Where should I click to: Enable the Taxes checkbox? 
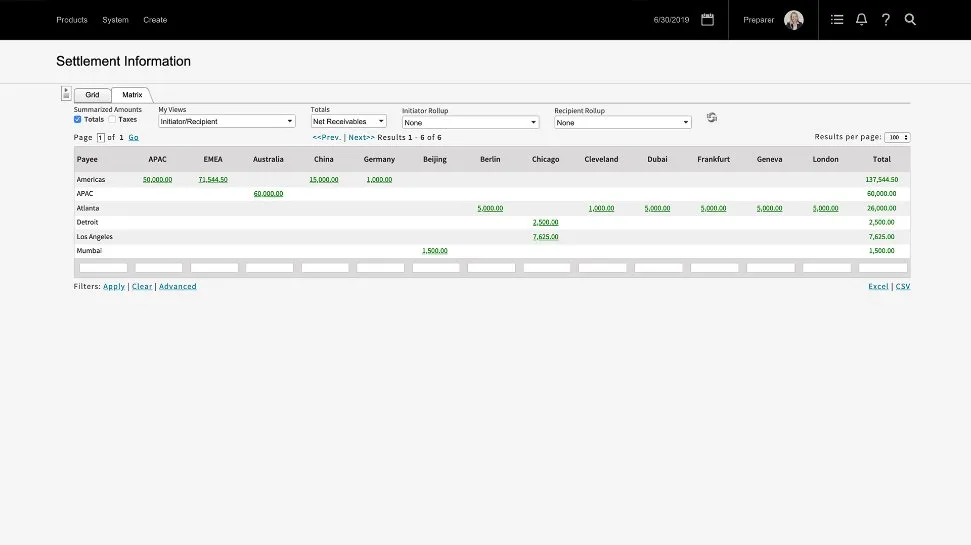pyautogui.click(x=113, y=119)
